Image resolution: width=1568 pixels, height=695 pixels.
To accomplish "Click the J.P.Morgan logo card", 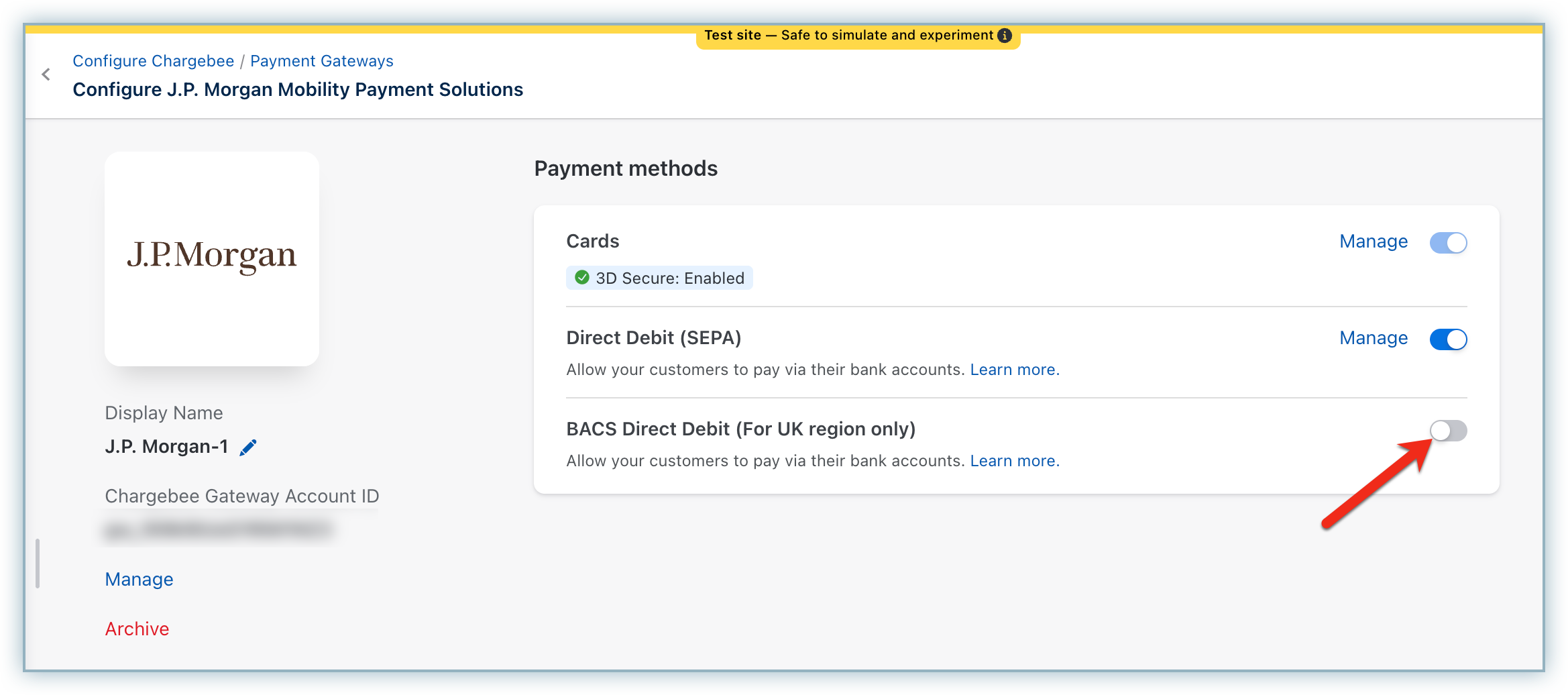I will pyautogui.click(x=212, y=258).
